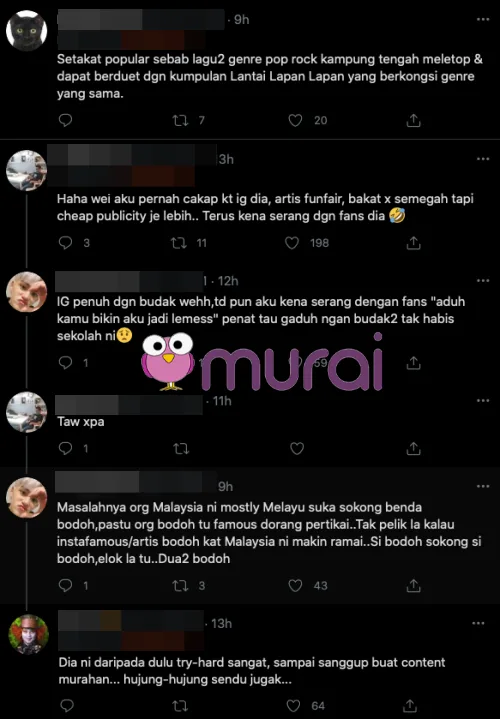Retweet the tweet showing 7 retweets
The image size is (500, 719).
click(x=180, y=121)
